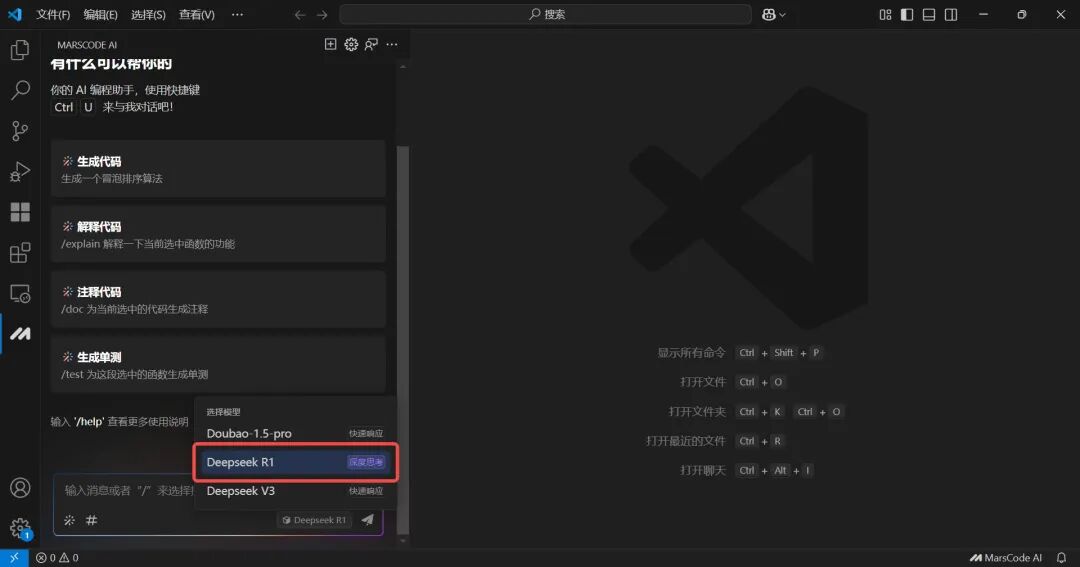Open the 选择(S) menu
The image size is (1080, 567).
(148, 14)
